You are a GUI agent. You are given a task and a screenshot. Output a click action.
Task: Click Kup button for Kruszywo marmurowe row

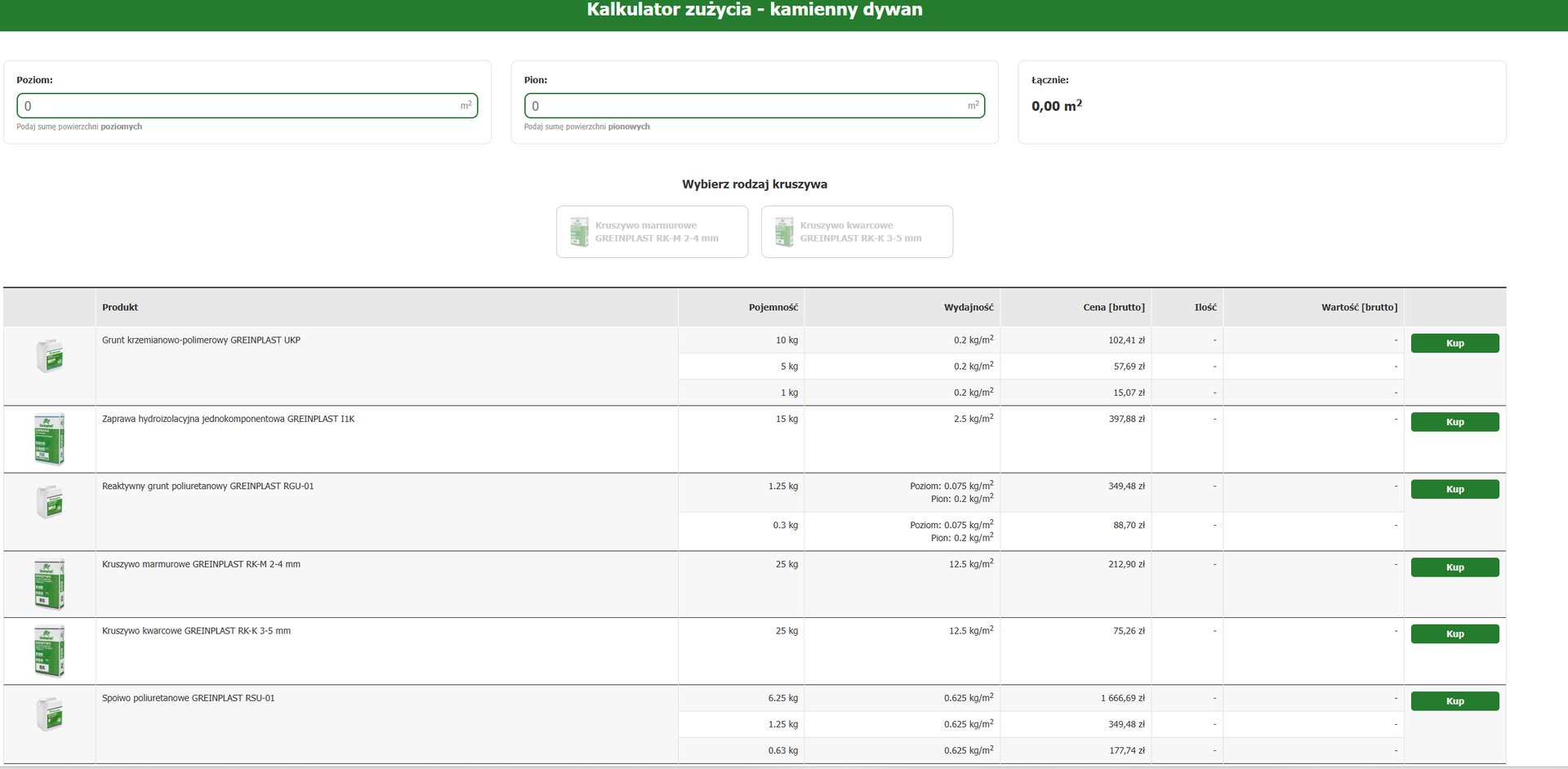pos(1454,567)
